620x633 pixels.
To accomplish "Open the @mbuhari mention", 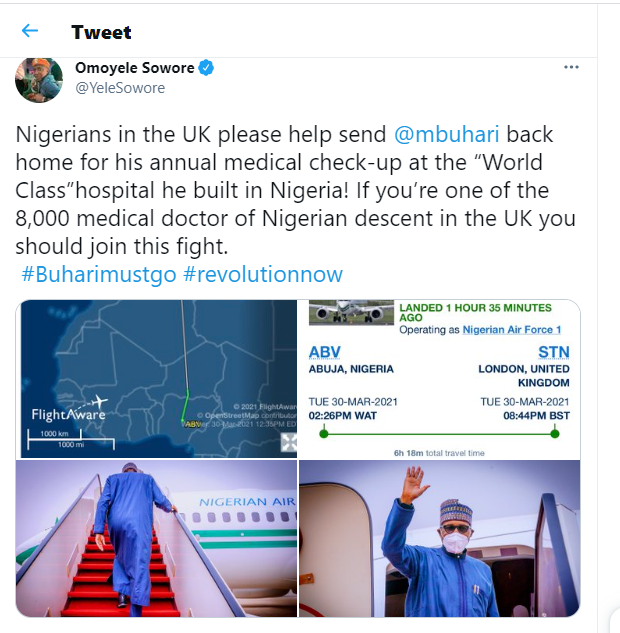I will tap(446, 134).
